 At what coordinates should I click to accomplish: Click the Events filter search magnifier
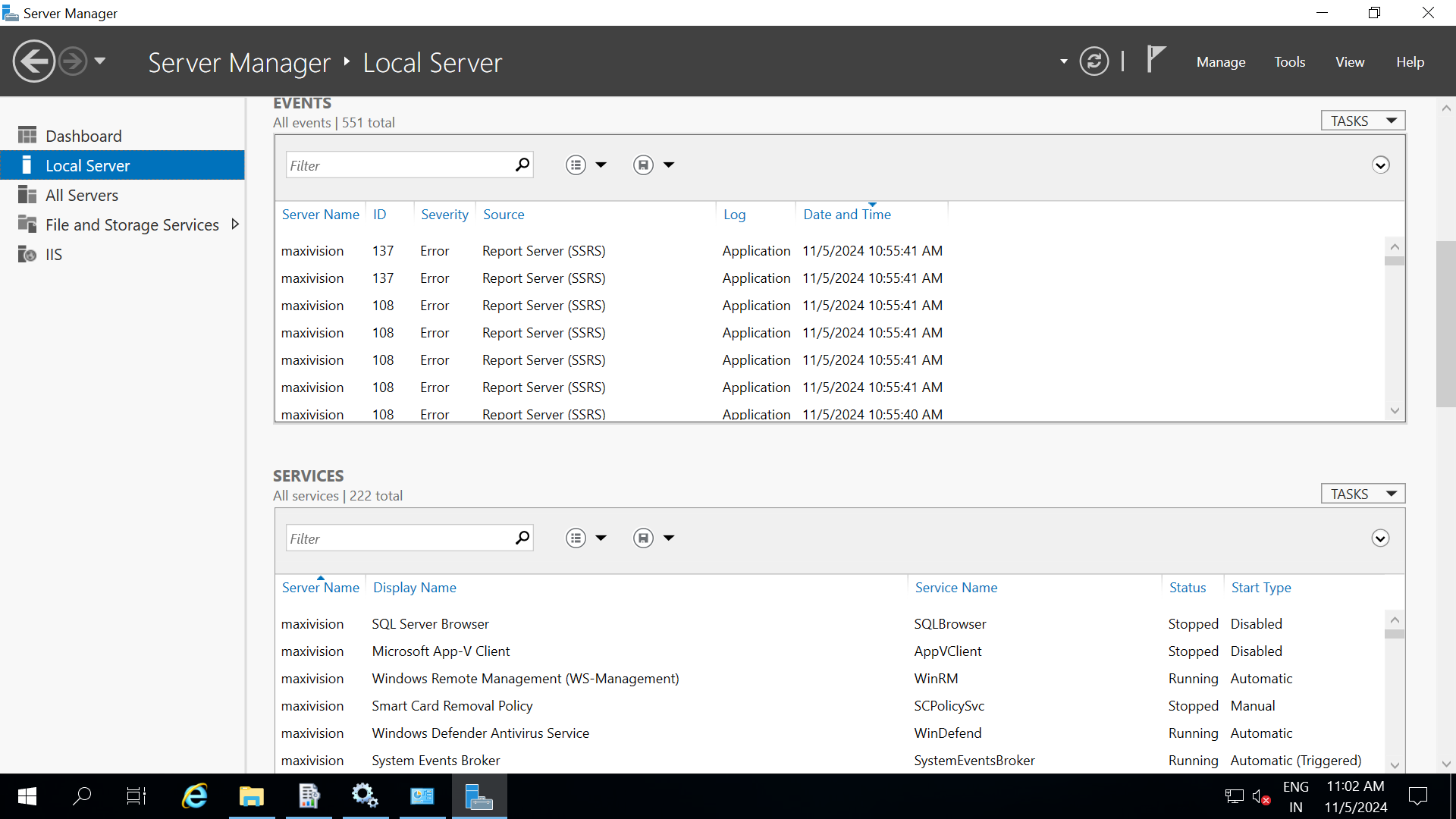(522, 165)
